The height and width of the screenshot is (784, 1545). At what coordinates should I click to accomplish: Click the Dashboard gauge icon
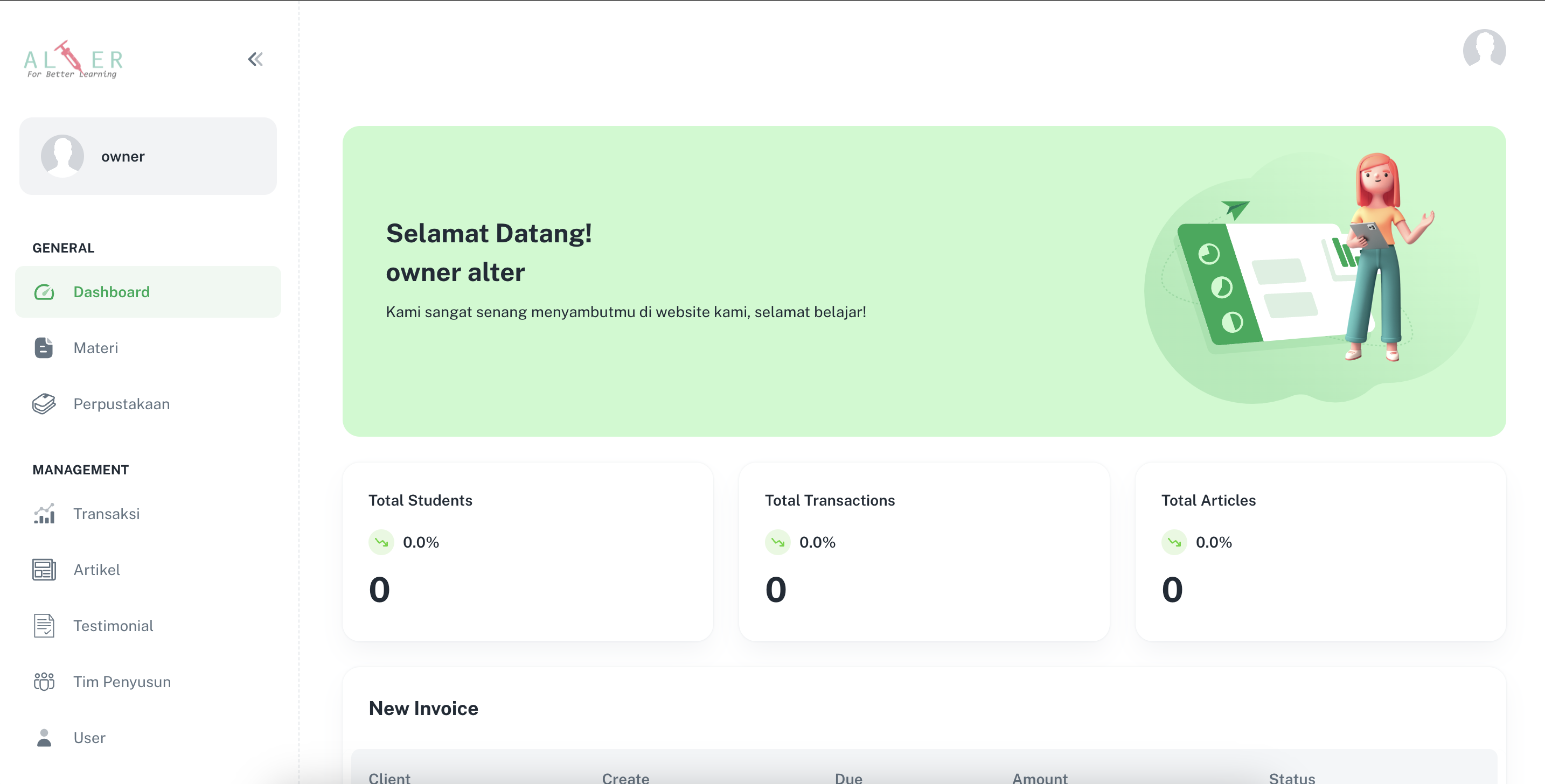tap(44, 292)
